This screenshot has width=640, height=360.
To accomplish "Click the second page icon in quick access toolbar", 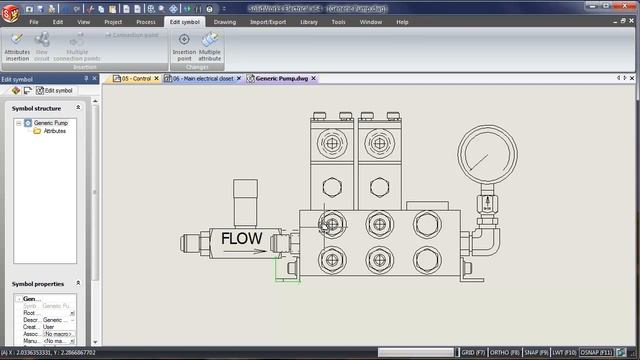I will [138, 9].
